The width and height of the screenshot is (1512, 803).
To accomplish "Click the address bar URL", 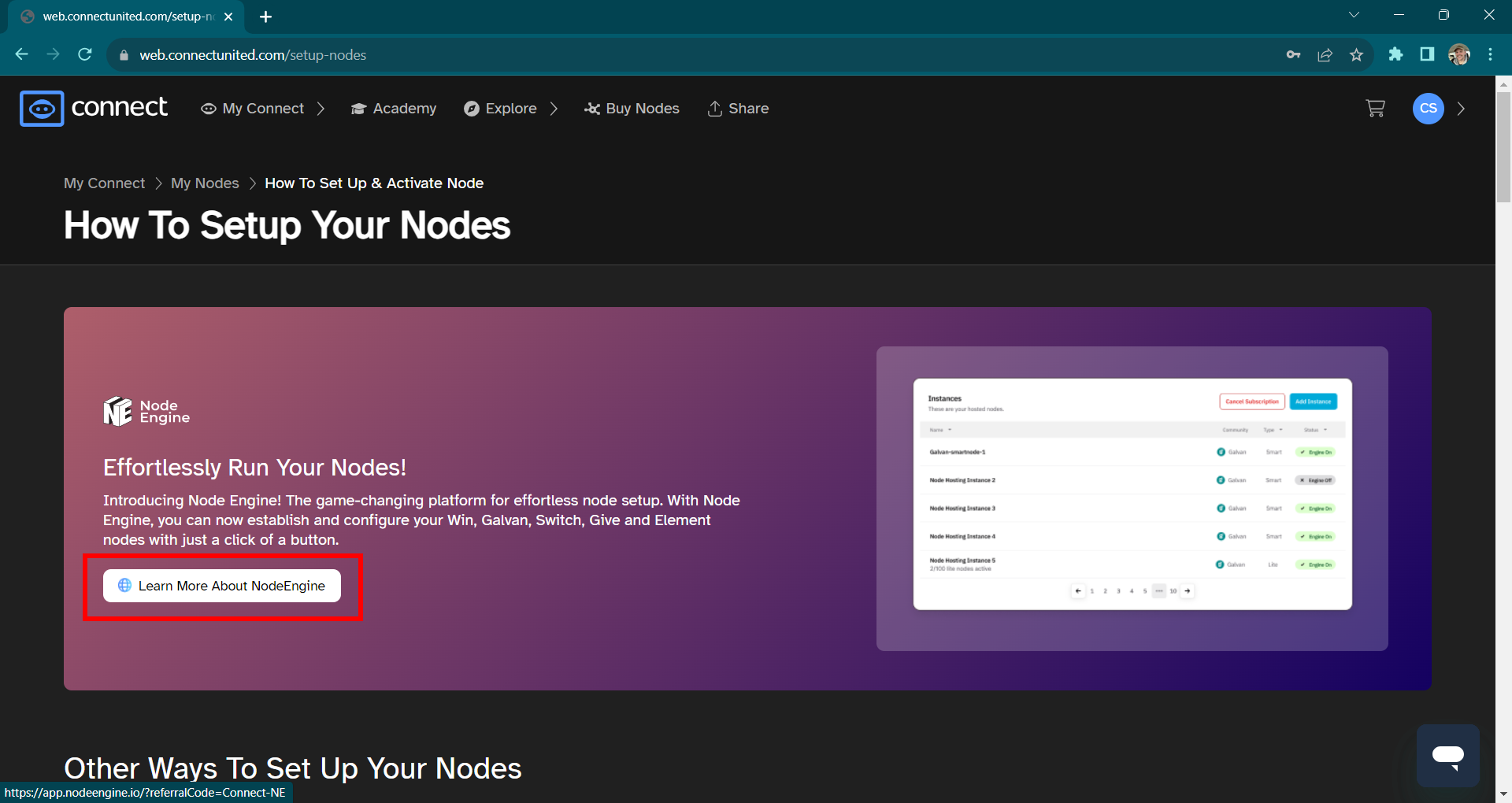I will point(253,55).
